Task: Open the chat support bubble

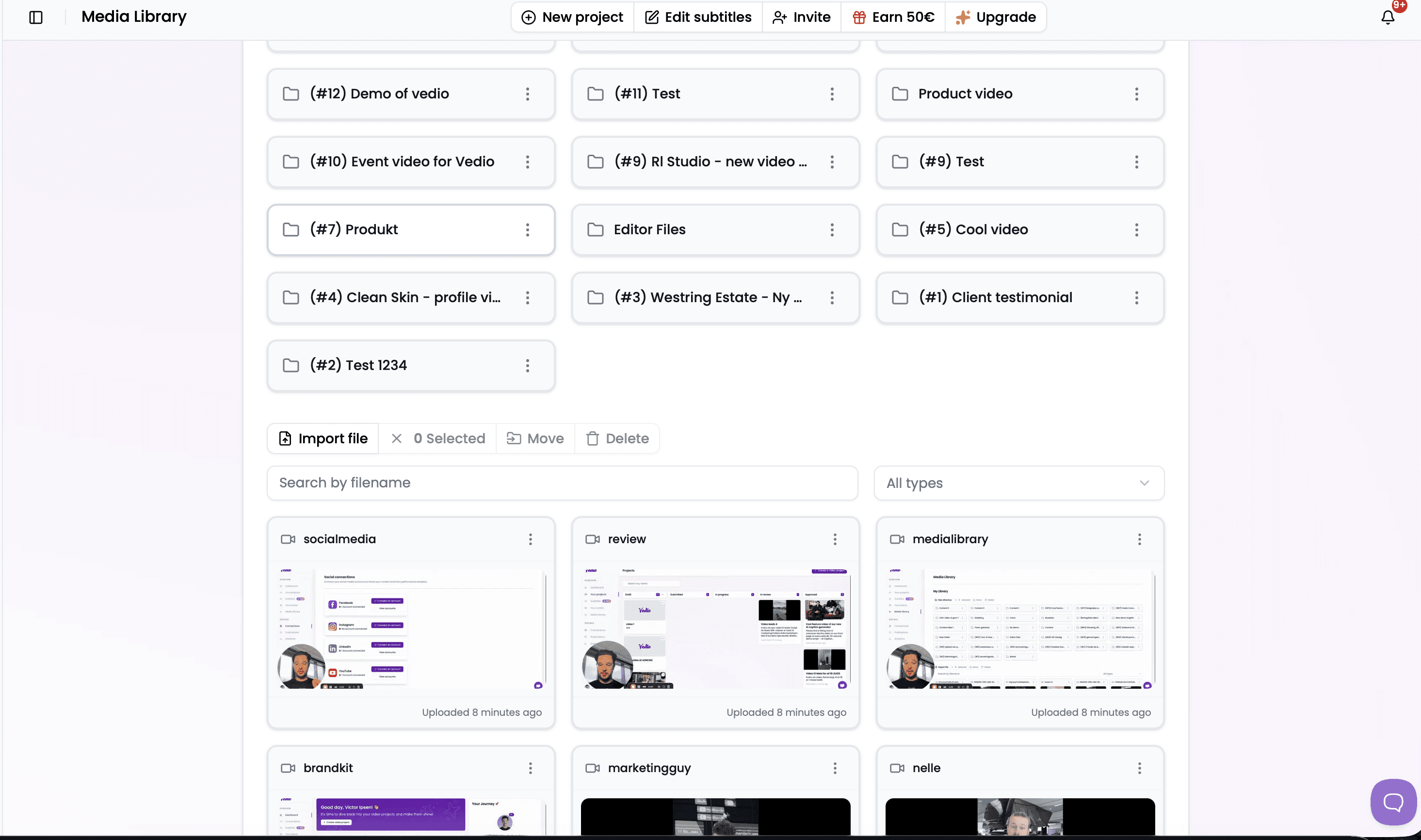Action: tap(1393, 802)
